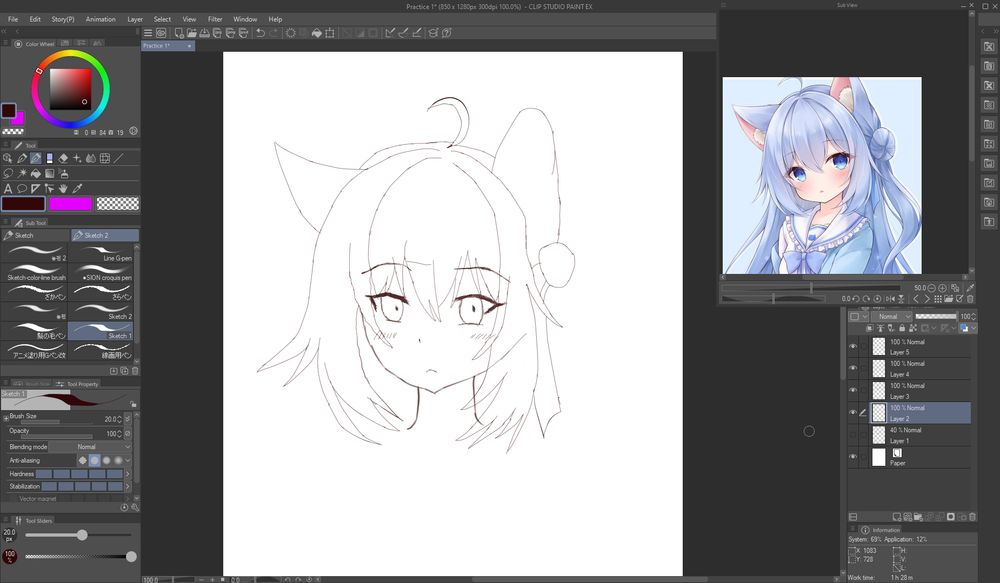The height and width of the screenshot is (583, 1000).
Task: Open the Filter menu
Action: 215,19
